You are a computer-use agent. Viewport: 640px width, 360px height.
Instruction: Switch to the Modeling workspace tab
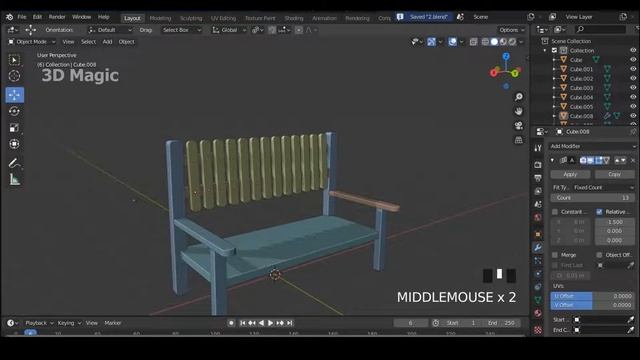[x=160, y=18]
